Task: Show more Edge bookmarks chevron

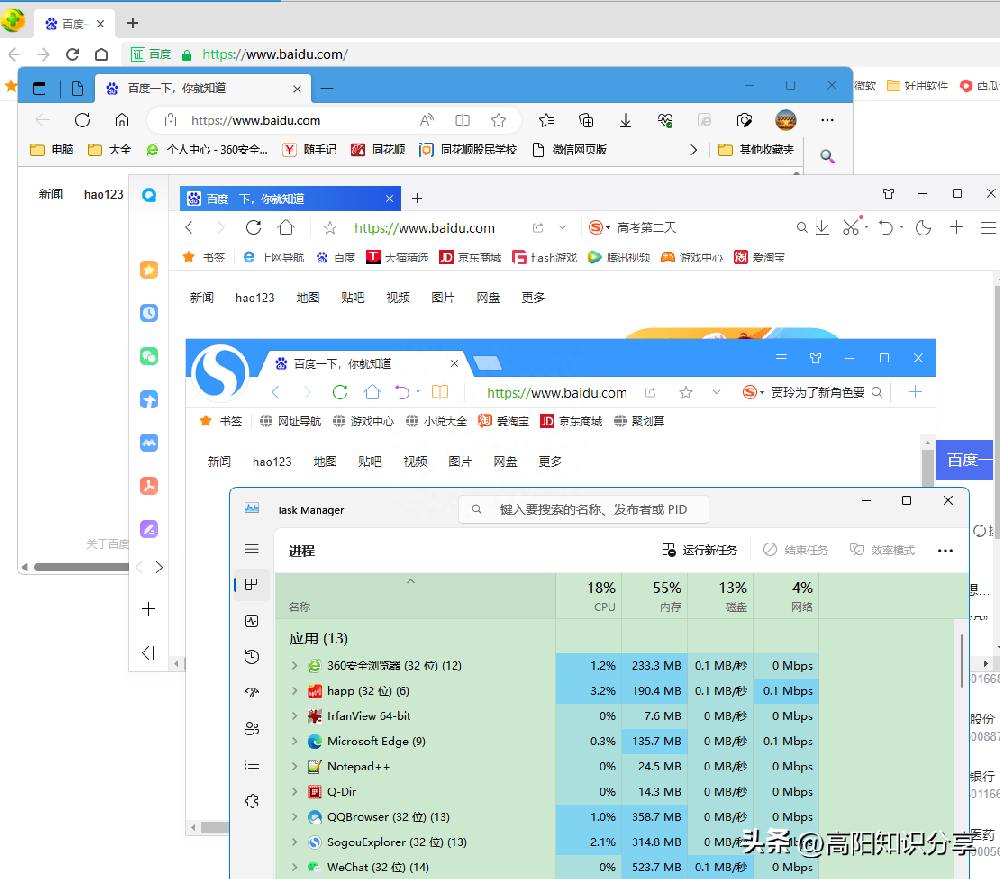Action: point(694,149)
